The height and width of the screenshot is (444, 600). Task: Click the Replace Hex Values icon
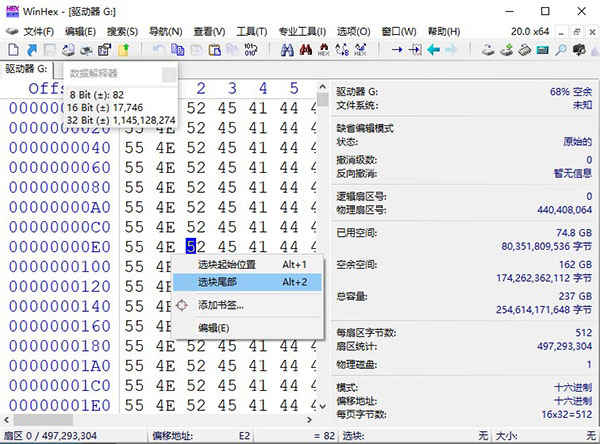click(x=360, y=50)
